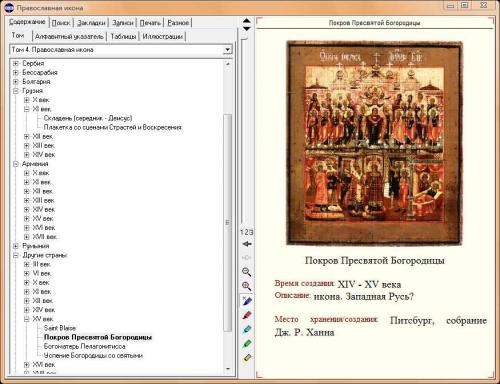The width and height of the screenshot is (500, 384).
Task: Select Богоматерь Пелагонитисса entry
Action: (x=85, y=346)
